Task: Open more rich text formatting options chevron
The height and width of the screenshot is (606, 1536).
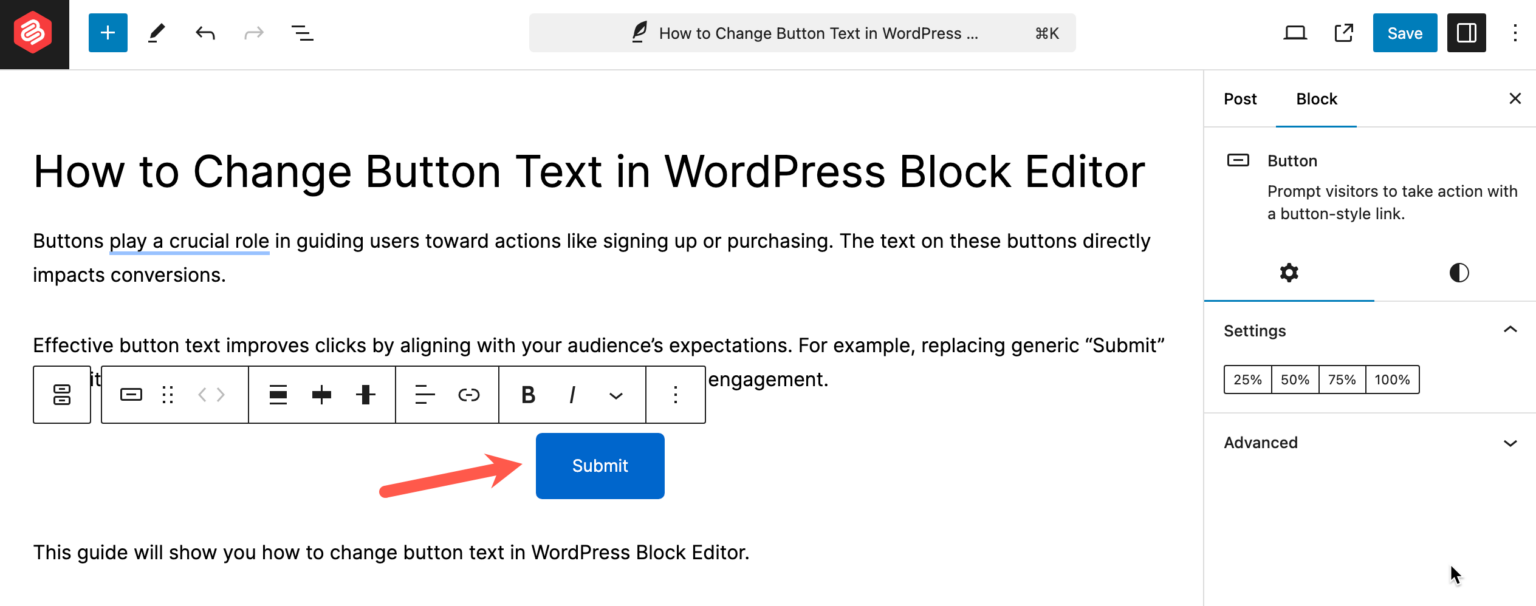Action: coord(616,394)
